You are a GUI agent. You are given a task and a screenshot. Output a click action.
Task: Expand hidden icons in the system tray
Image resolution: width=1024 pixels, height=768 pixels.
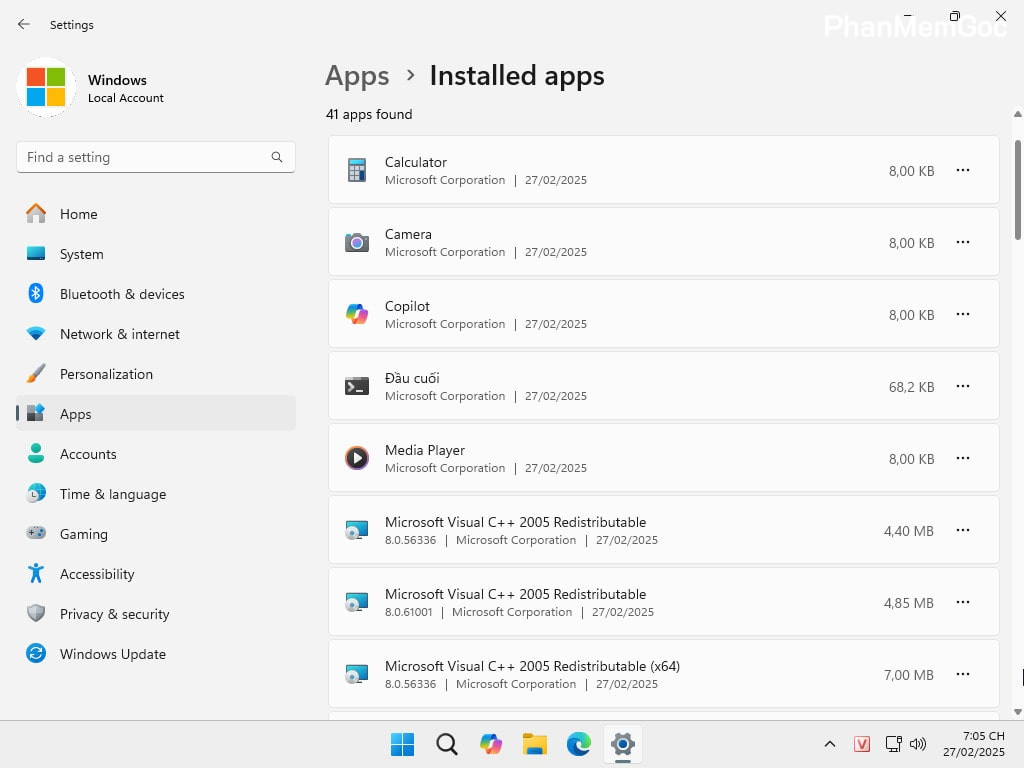click(830, 744)
